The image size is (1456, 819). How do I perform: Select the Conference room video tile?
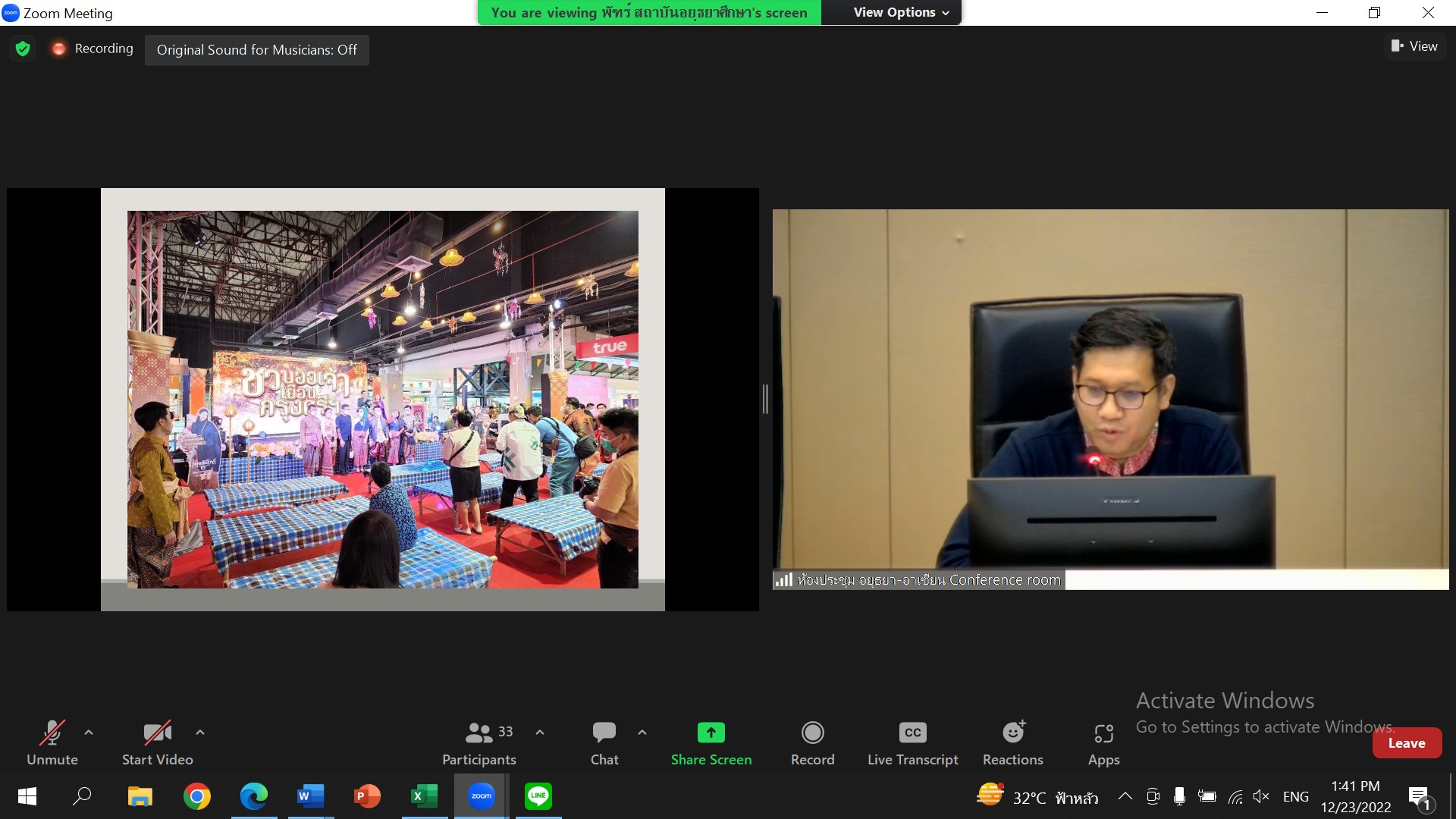(1110, 400)
